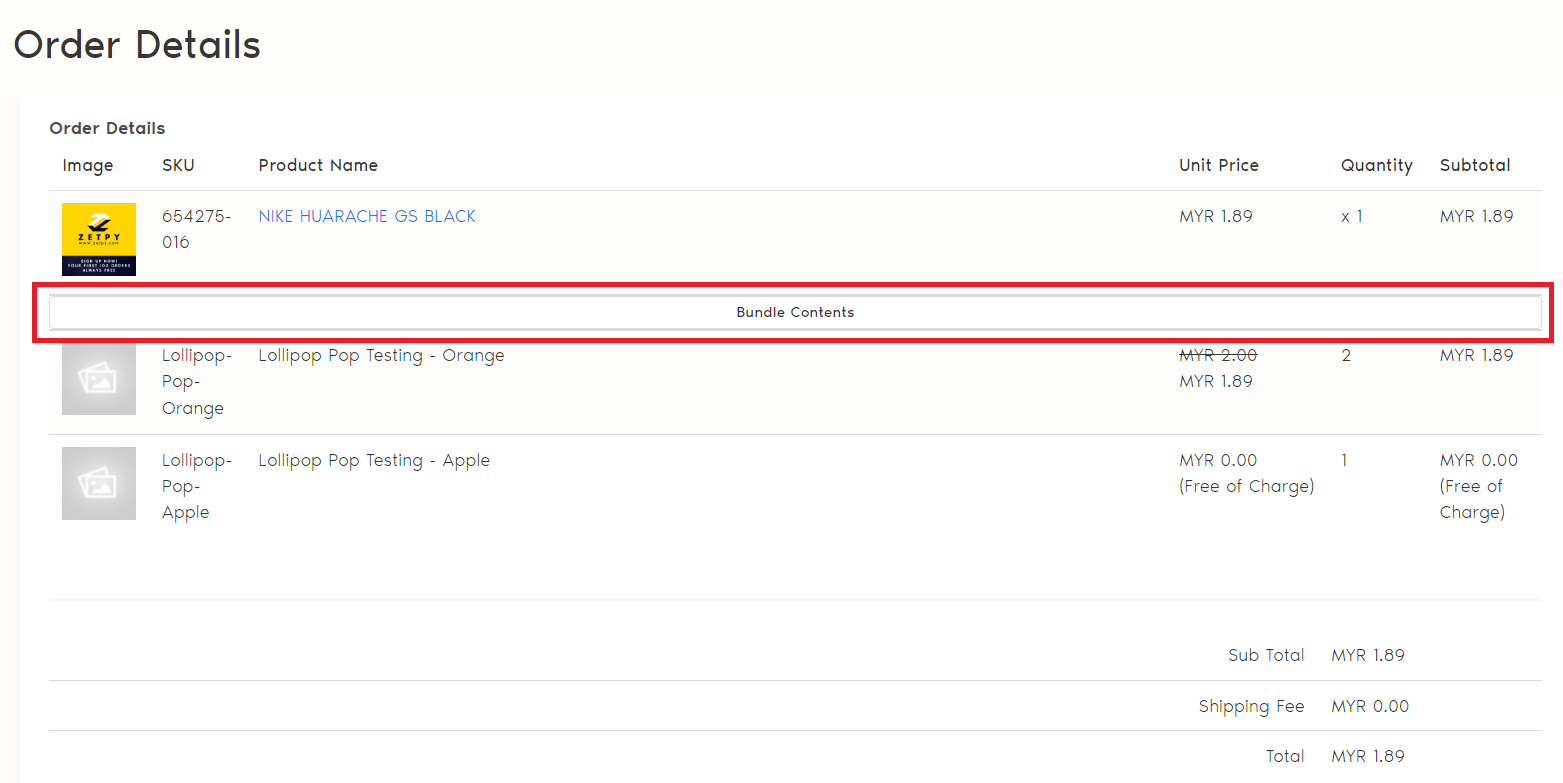Screen dimensions: 1563x783
Task: Click the Orange row quantity 2
Action: [x=1346, y=355]
